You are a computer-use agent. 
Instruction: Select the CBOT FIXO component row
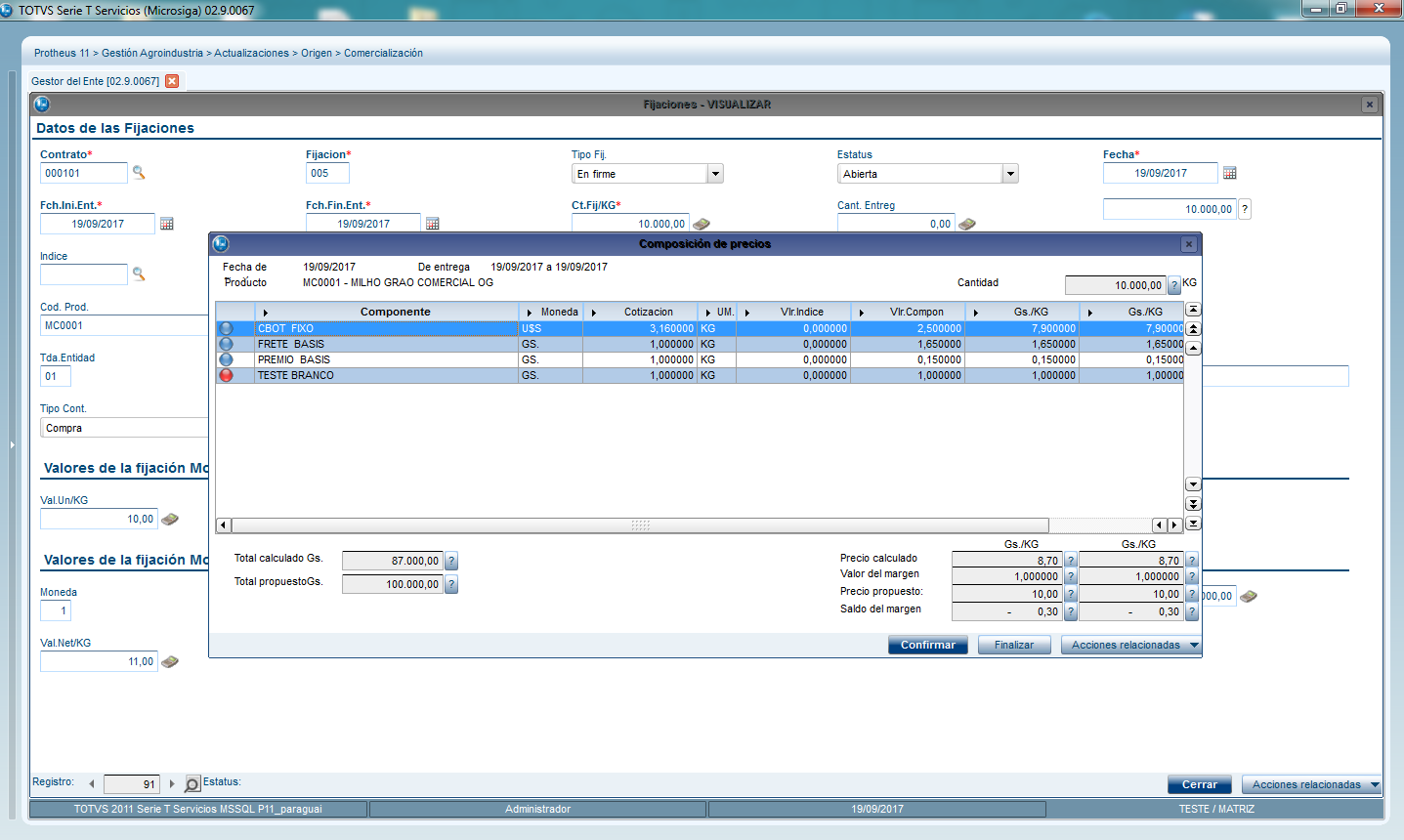tap(700, 328)
